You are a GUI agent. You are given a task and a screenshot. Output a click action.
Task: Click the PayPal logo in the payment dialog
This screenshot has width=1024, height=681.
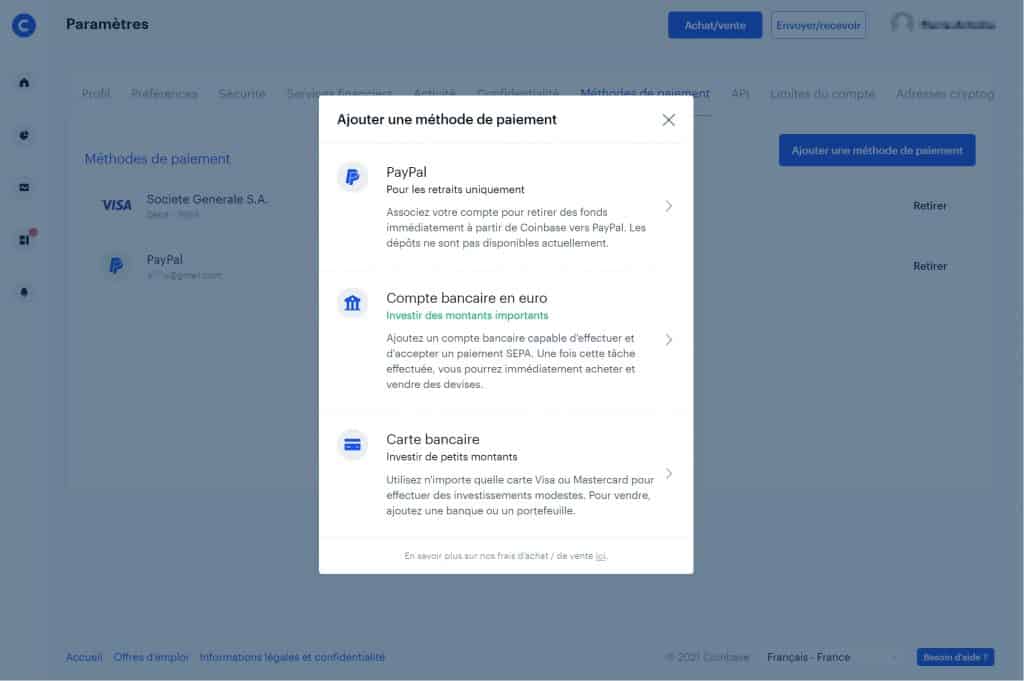point(352,176)
